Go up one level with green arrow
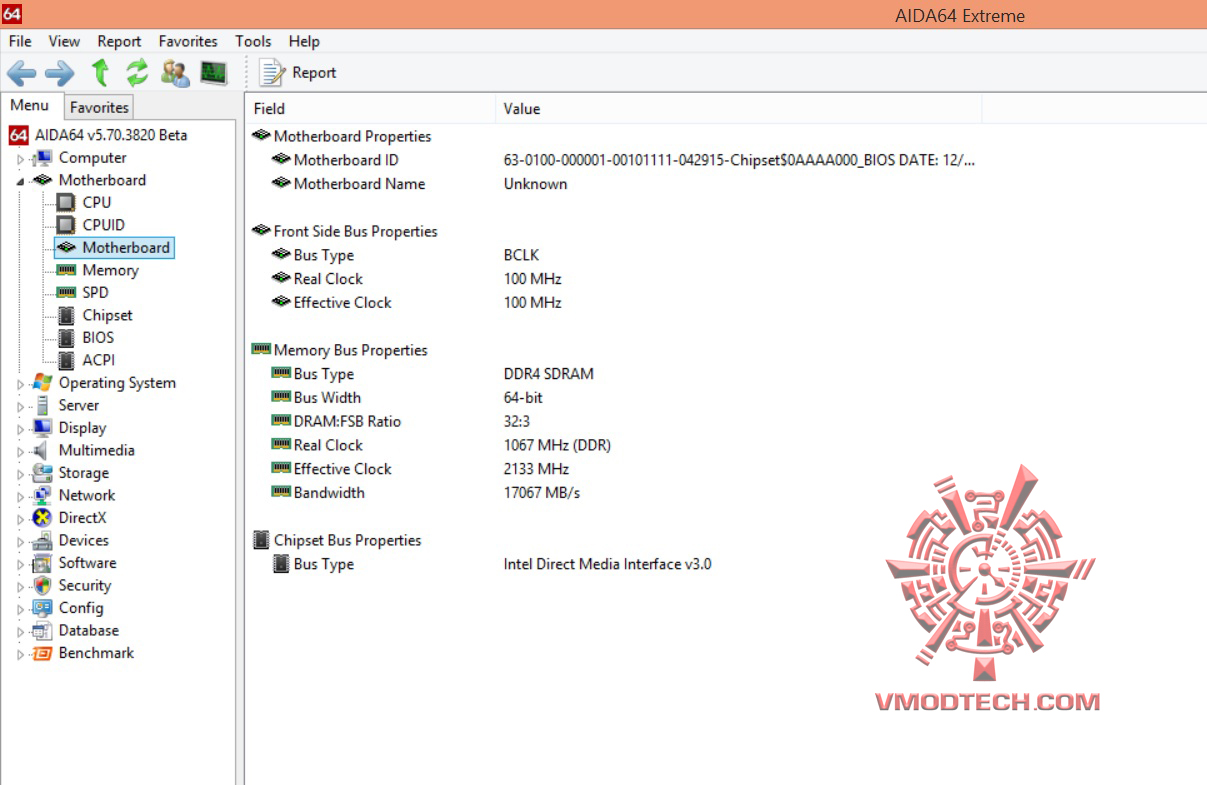 click(x=100, y=73)
